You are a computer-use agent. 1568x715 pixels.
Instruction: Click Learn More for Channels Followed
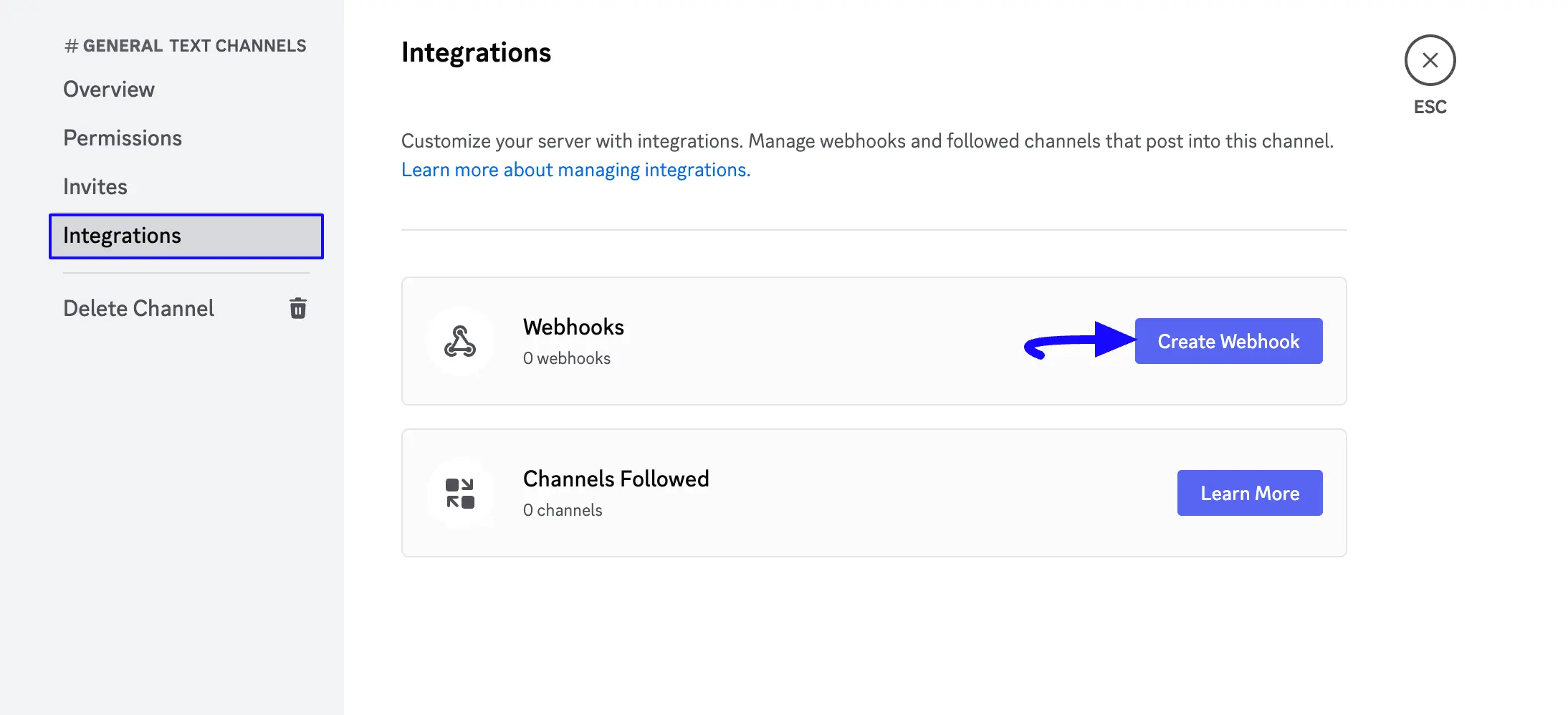[x=1249, y=493]
